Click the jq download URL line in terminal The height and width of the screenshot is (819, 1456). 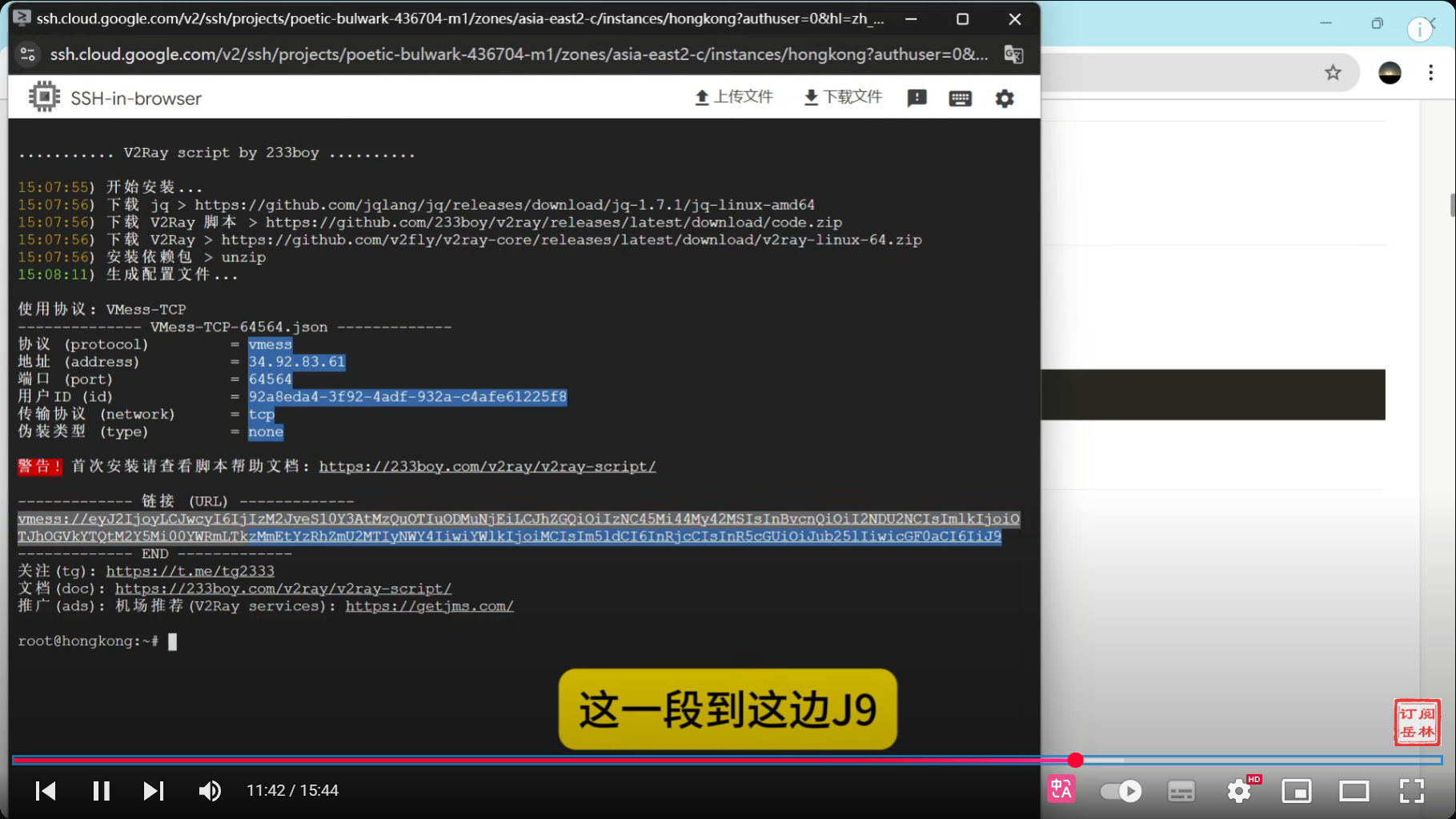[416, 205]
